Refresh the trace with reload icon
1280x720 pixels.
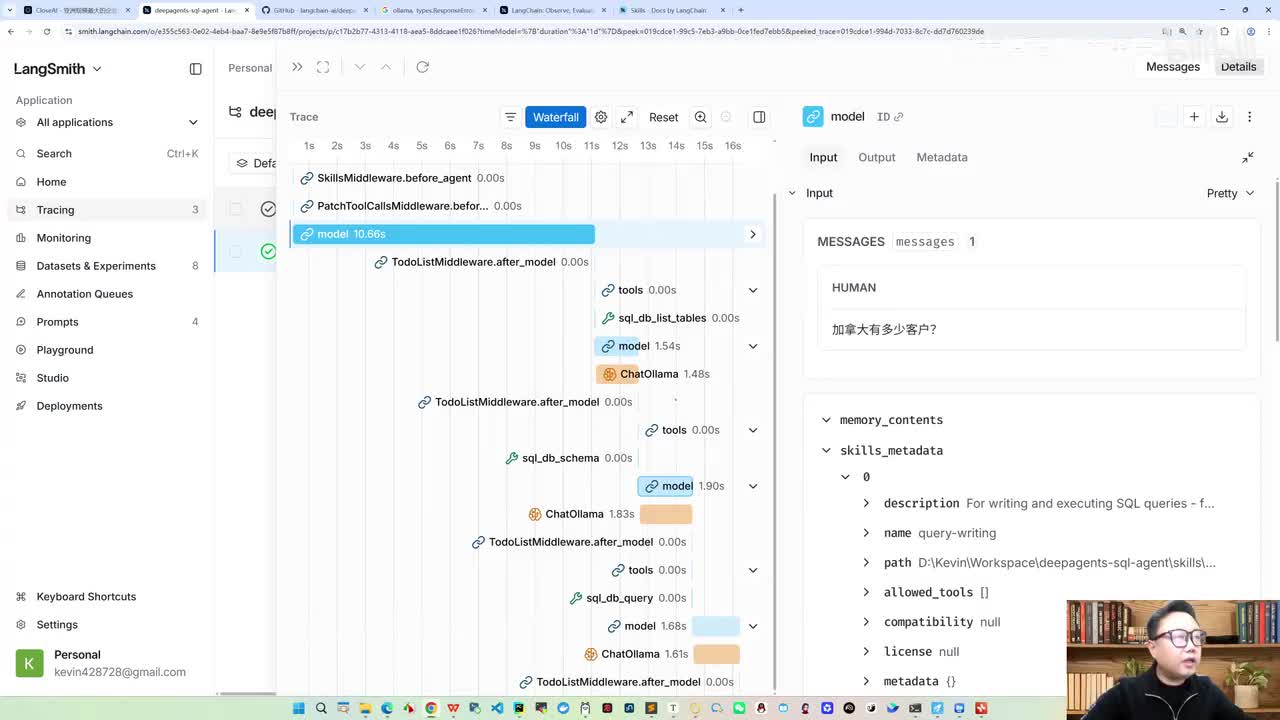coord(422,67)
